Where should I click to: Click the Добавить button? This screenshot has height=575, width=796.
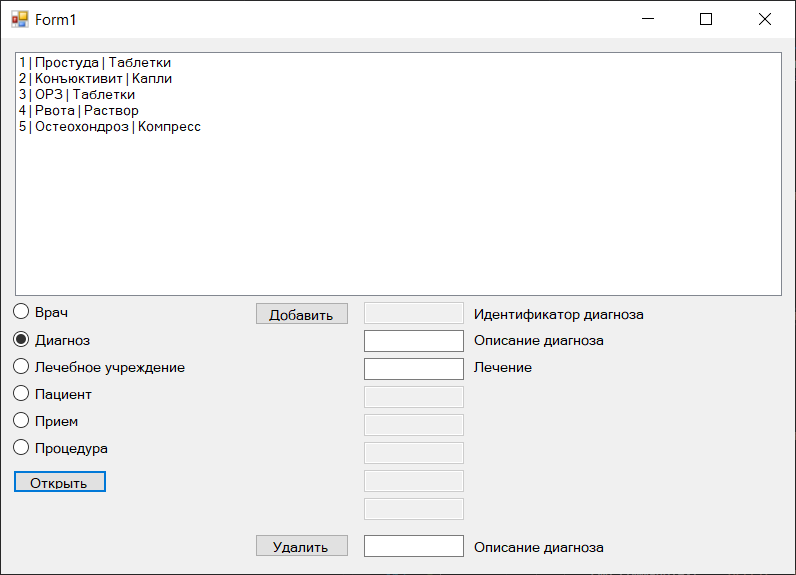click(302, 314)
